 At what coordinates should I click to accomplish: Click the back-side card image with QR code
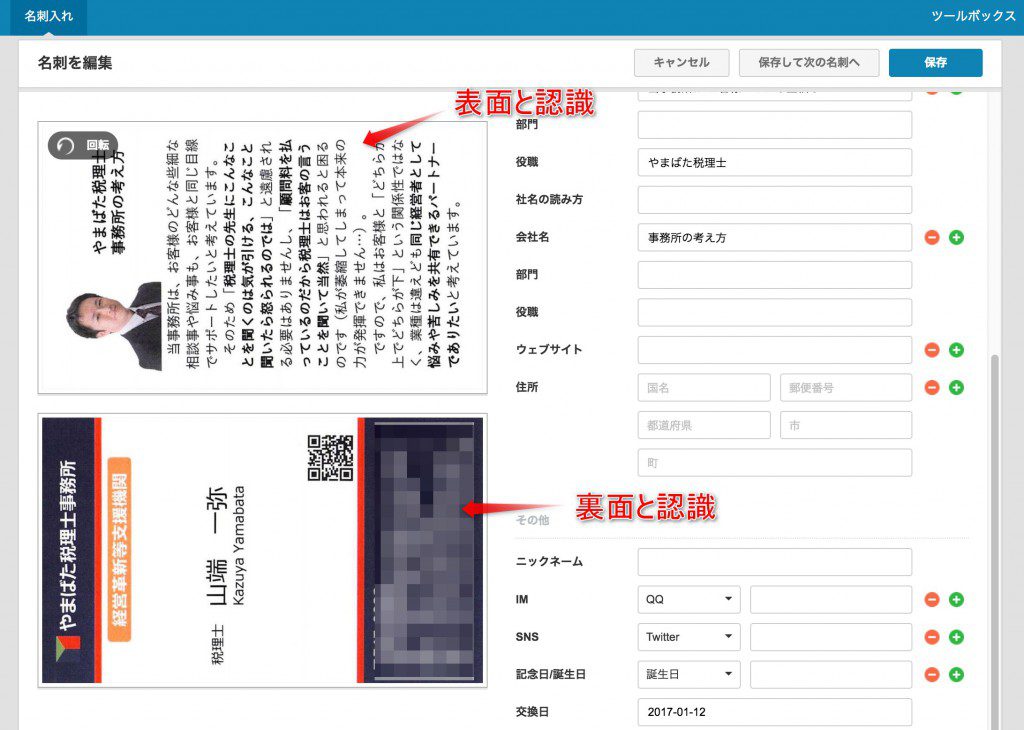[263, 550]
